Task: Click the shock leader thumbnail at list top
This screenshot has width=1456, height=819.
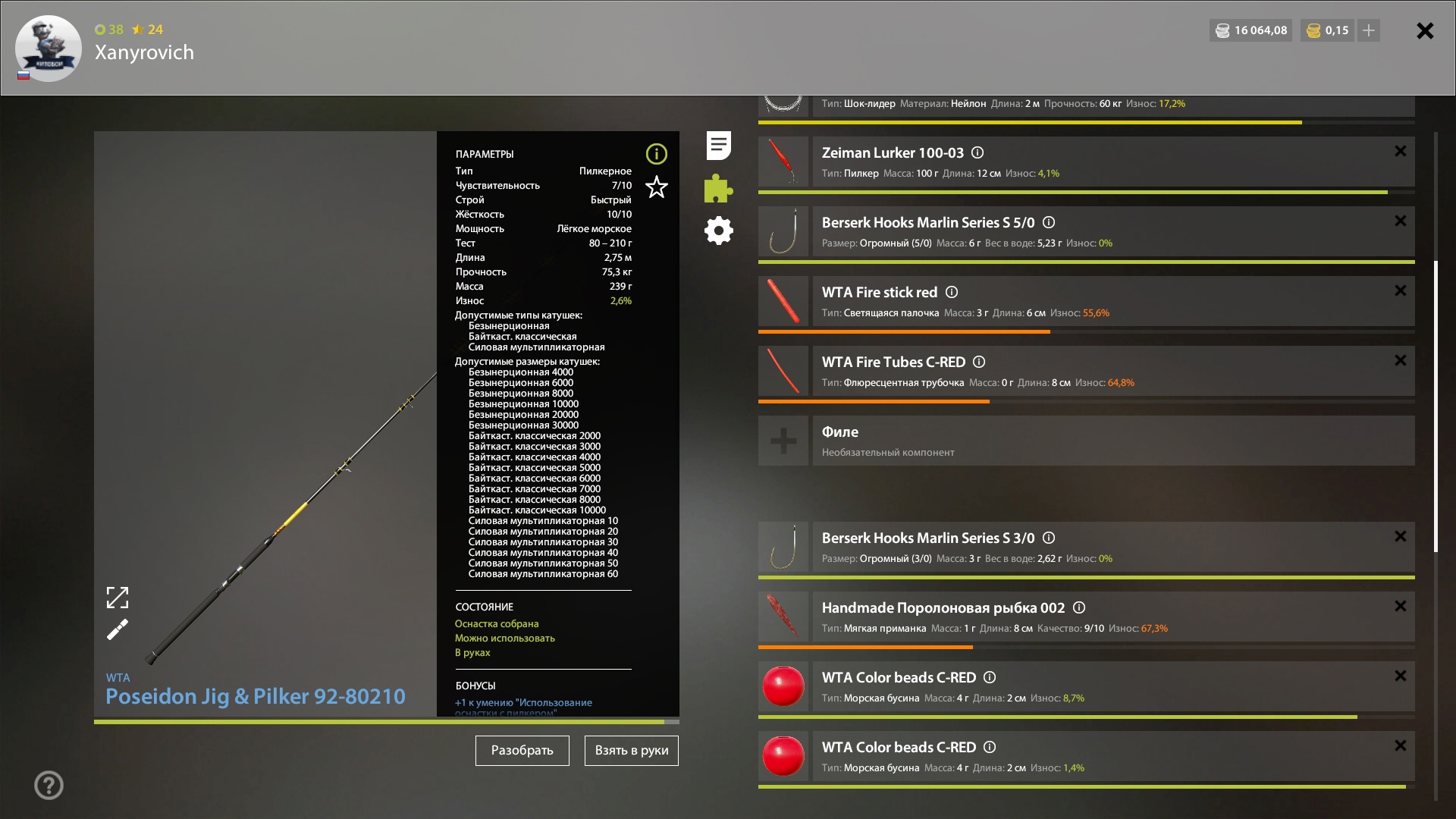Action: click(x=783, y=105)
